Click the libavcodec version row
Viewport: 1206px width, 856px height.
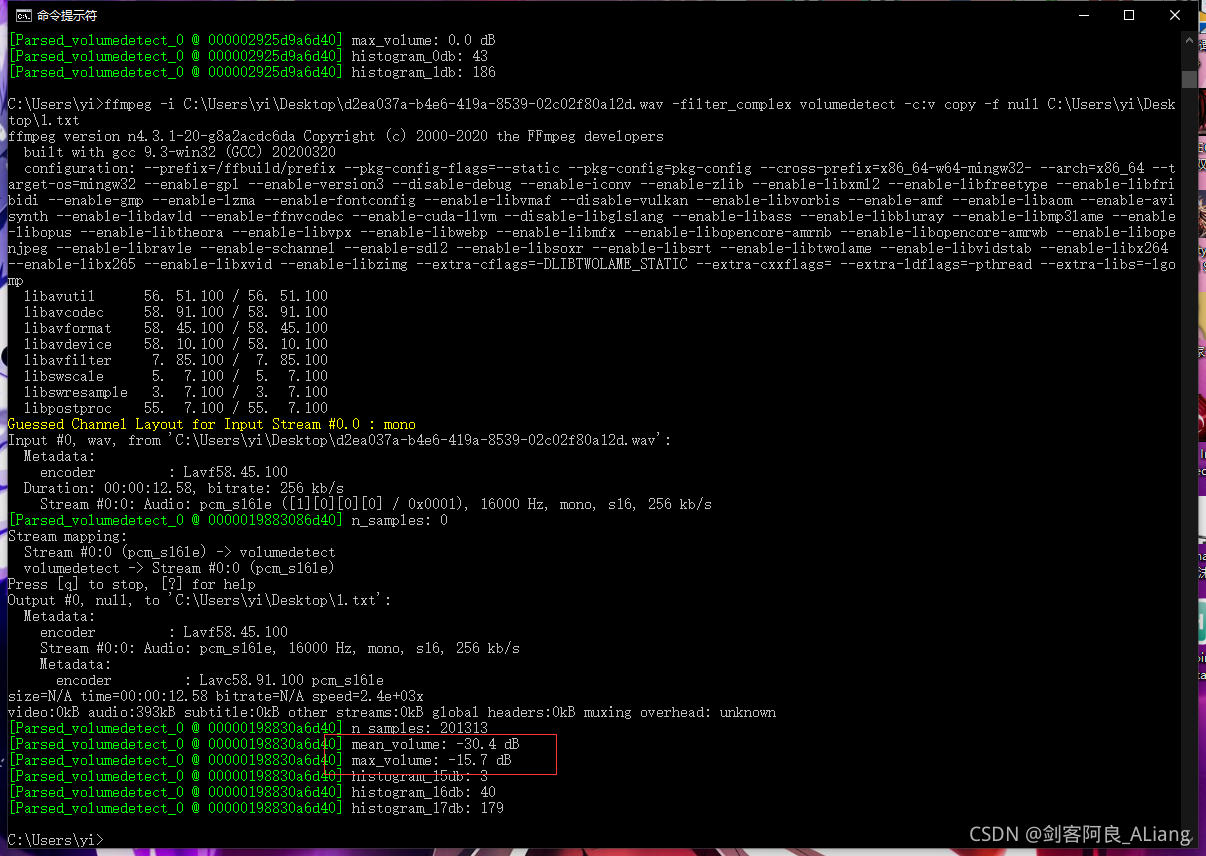tap(176, 312)
